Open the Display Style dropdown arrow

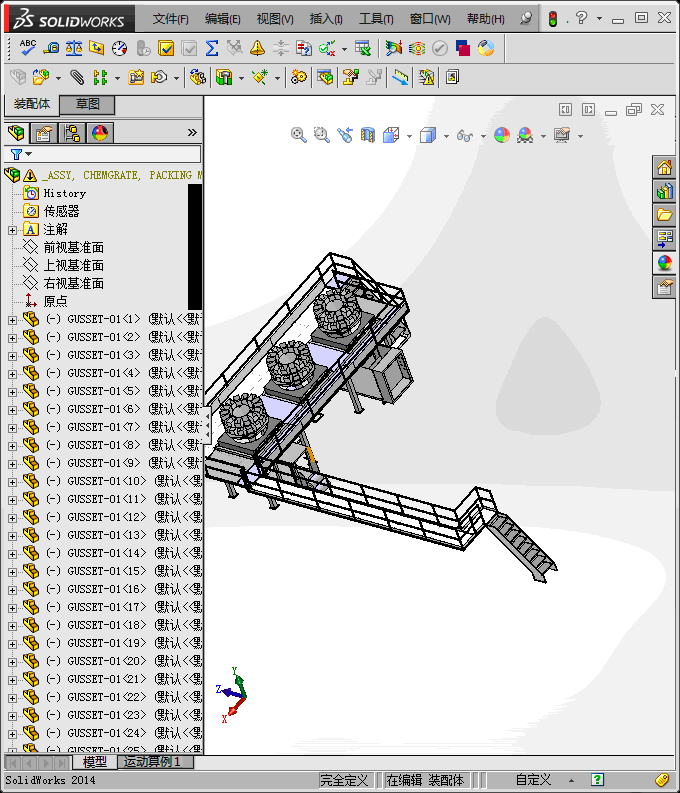tap(446, 136)
